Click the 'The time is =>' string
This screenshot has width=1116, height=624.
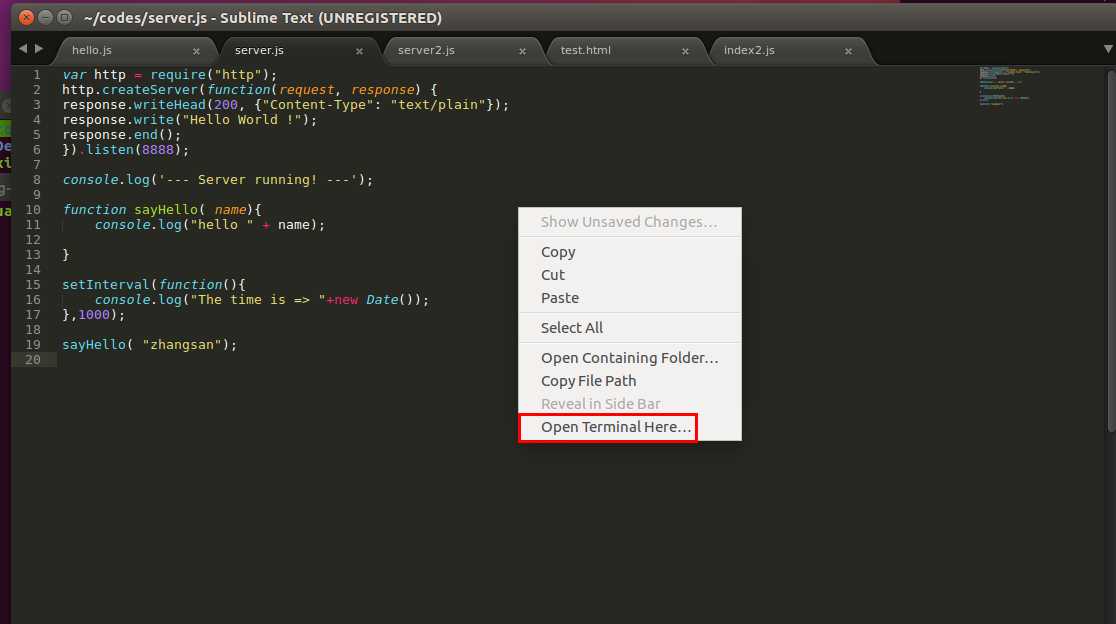coord(258,300)
